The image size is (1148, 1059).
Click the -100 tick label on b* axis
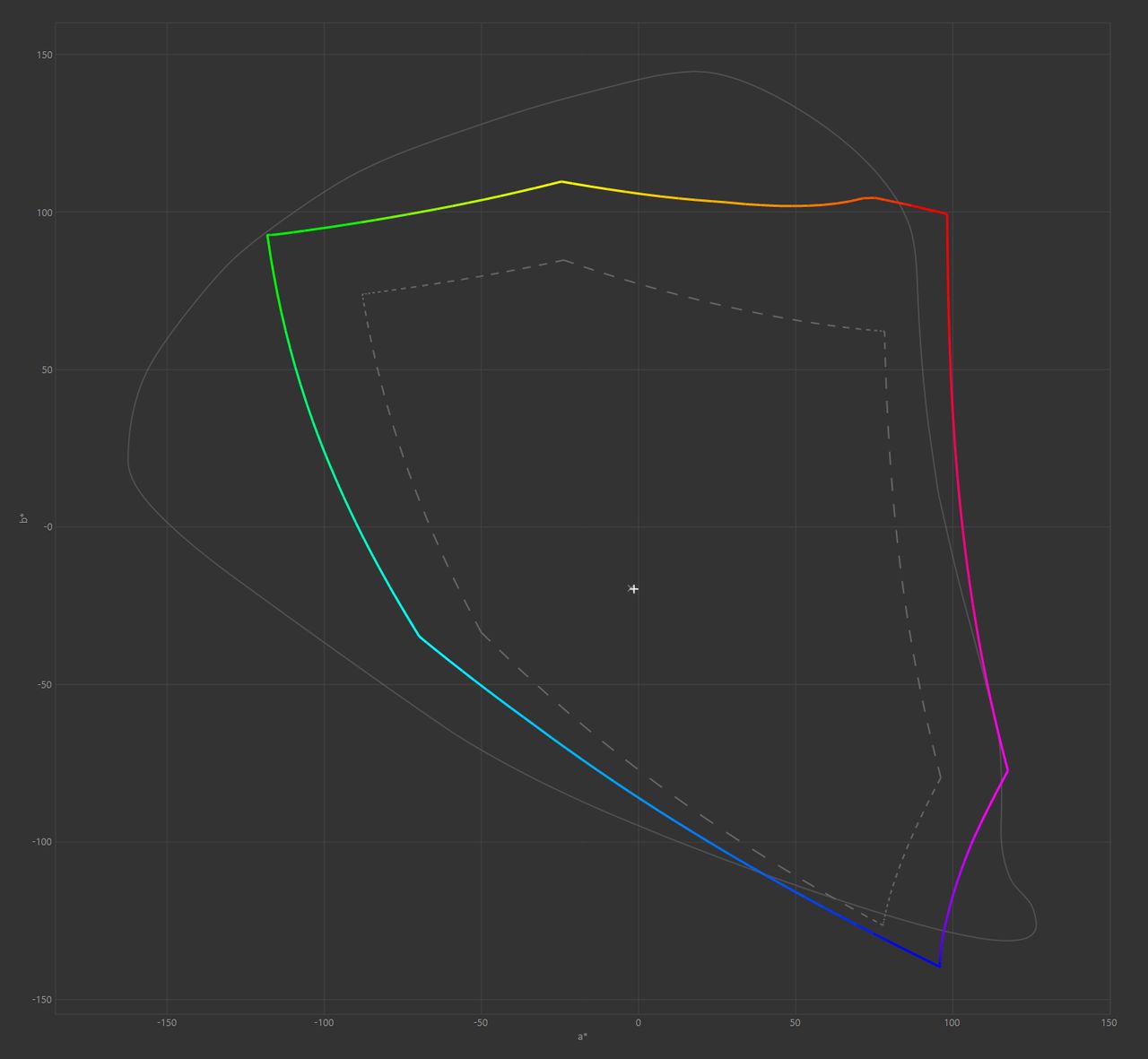pyautogui.click(x=43, y=842)
